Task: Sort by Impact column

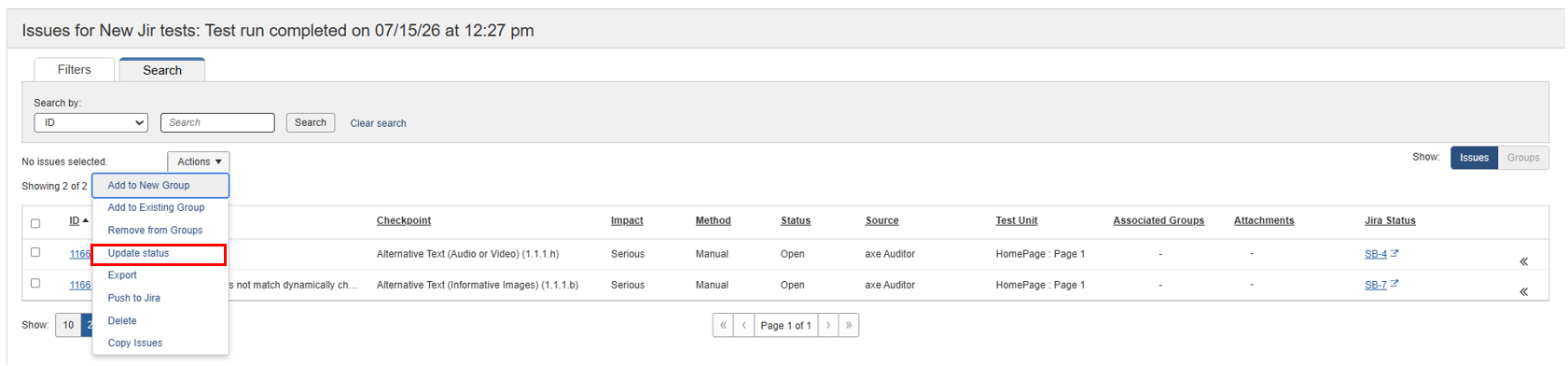Action: pyautogui.click(x=627, y=220)
